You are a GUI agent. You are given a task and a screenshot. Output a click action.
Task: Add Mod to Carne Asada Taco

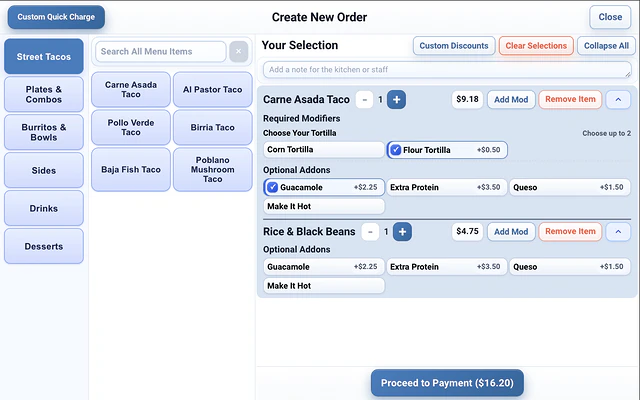tap(511, 100)
